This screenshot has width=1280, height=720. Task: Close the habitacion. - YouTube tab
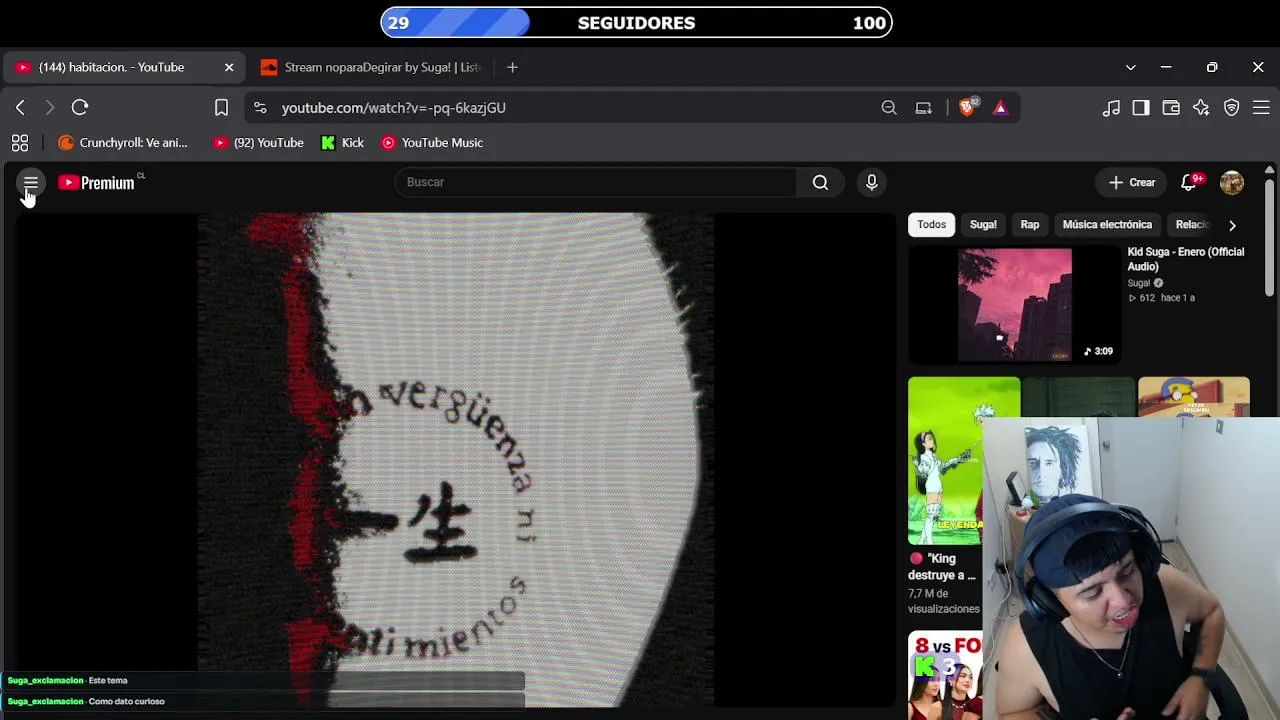pos(229,67)
